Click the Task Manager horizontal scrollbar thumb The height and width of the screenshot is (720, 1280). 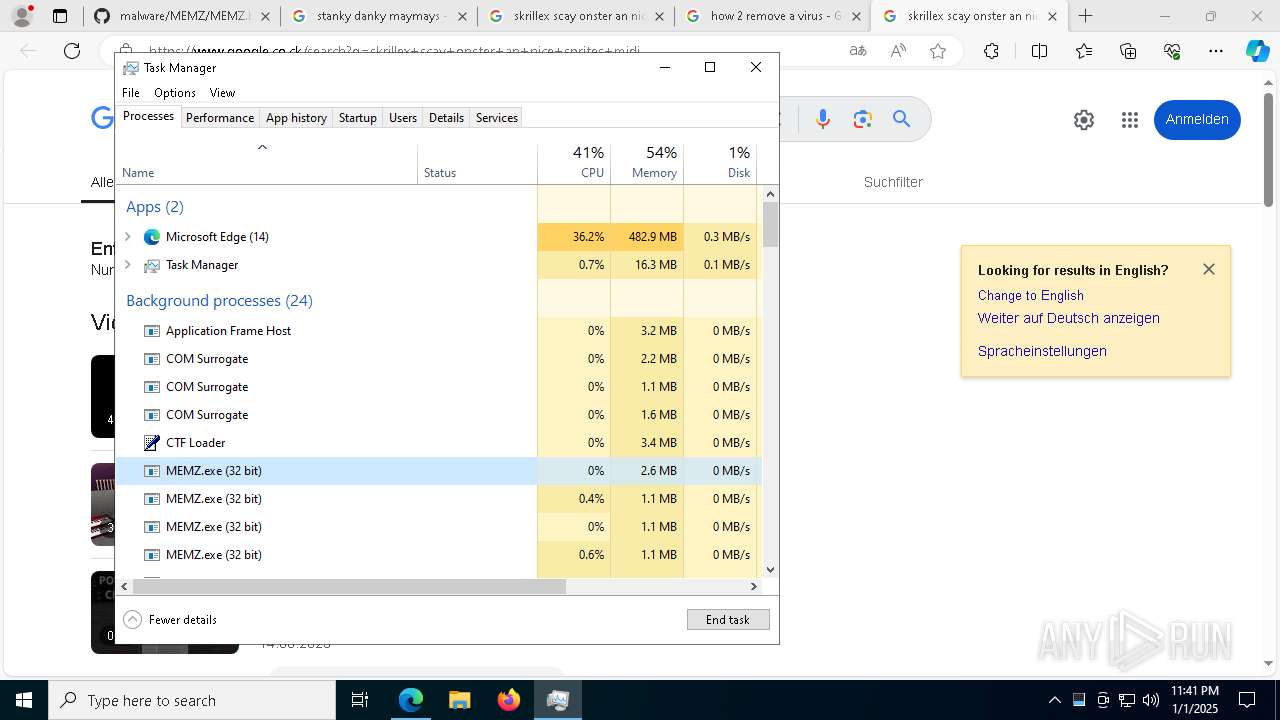click(349, 587)
